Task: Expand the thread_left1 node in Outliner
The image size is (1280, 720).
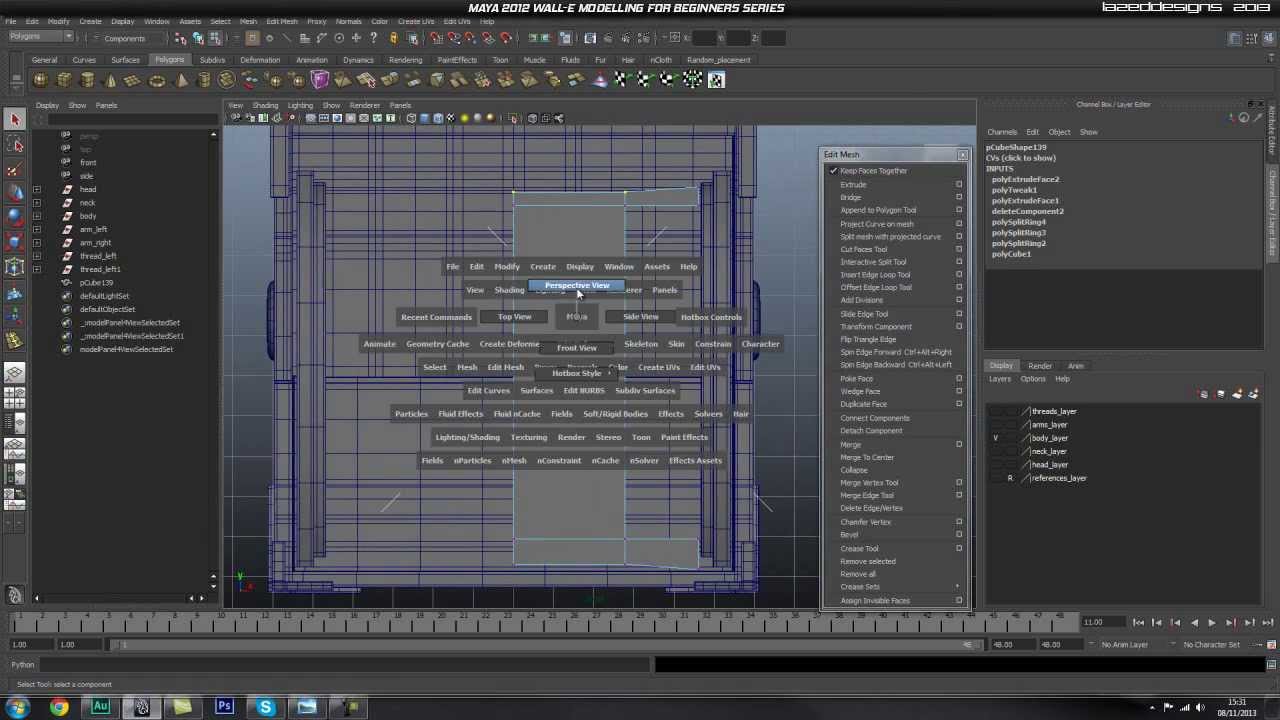Action: click(37, 269)
